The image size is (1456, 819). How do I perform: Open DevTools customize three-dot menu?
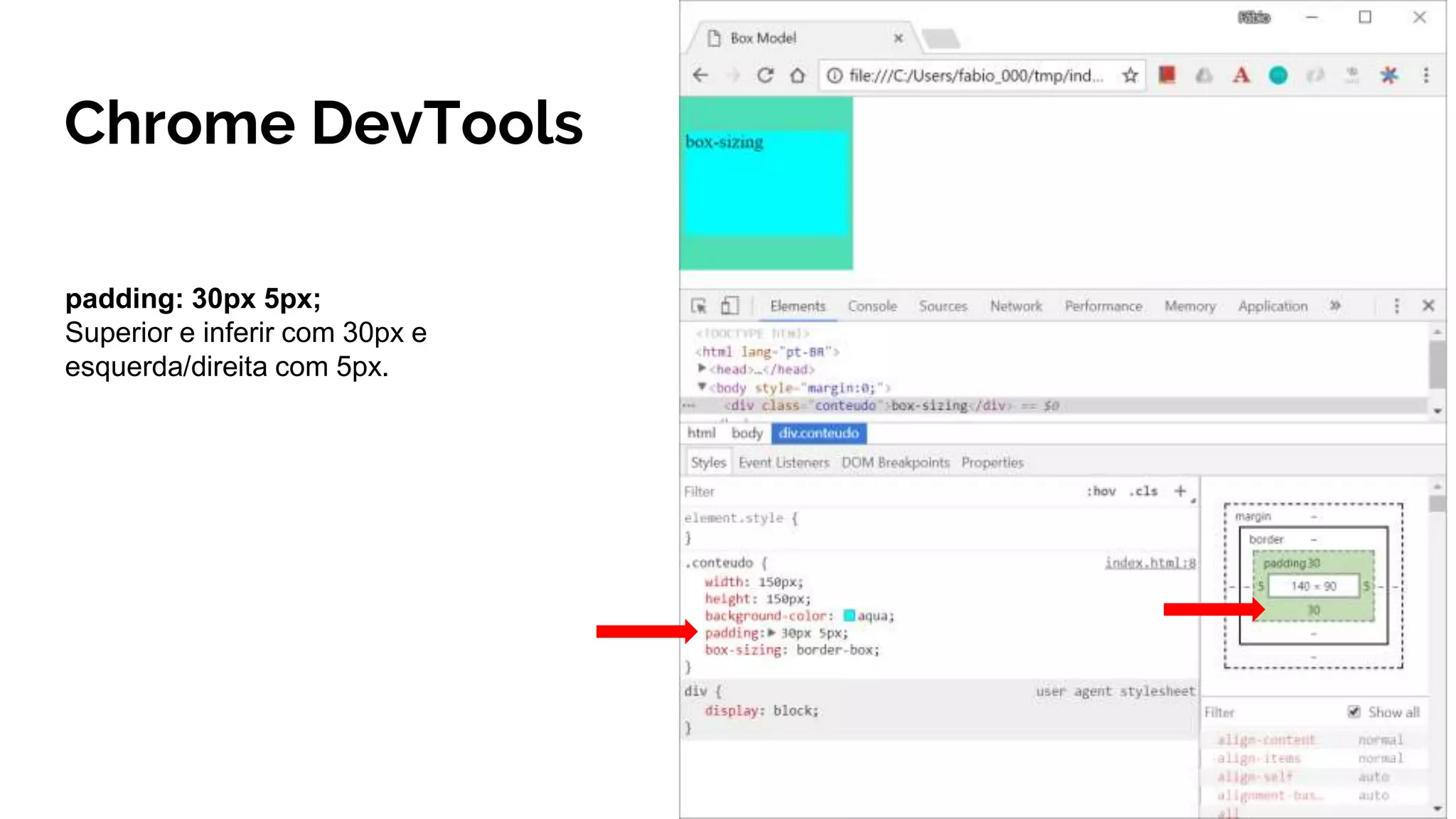1397,306
